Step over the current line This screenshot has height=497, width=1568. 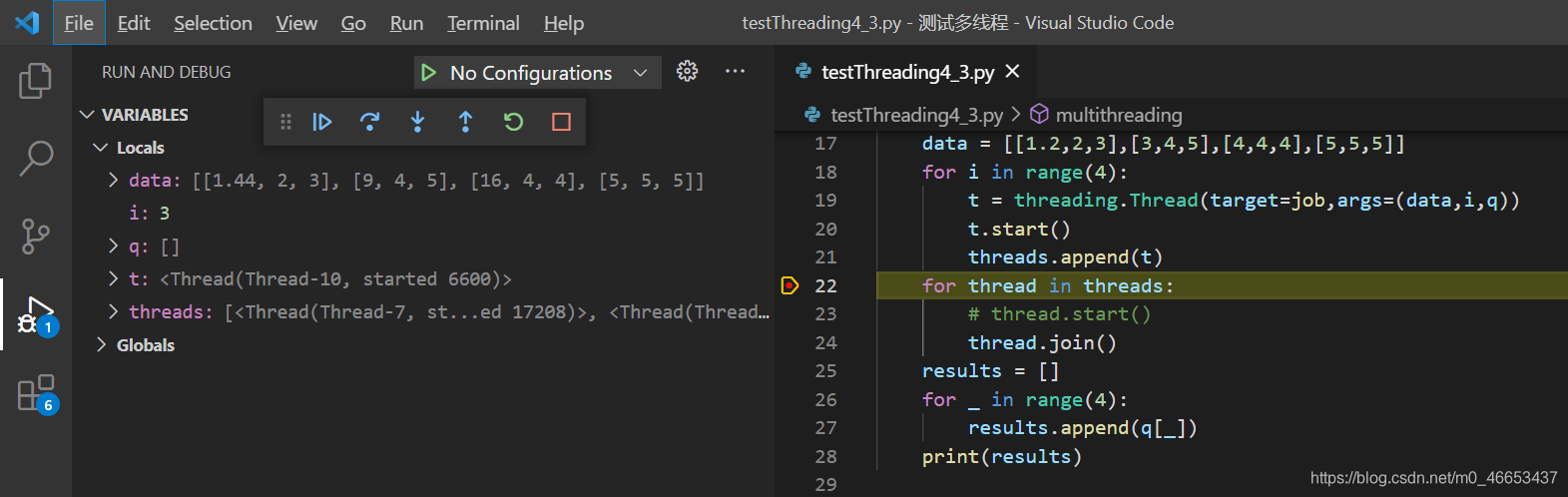pos(369,122)
